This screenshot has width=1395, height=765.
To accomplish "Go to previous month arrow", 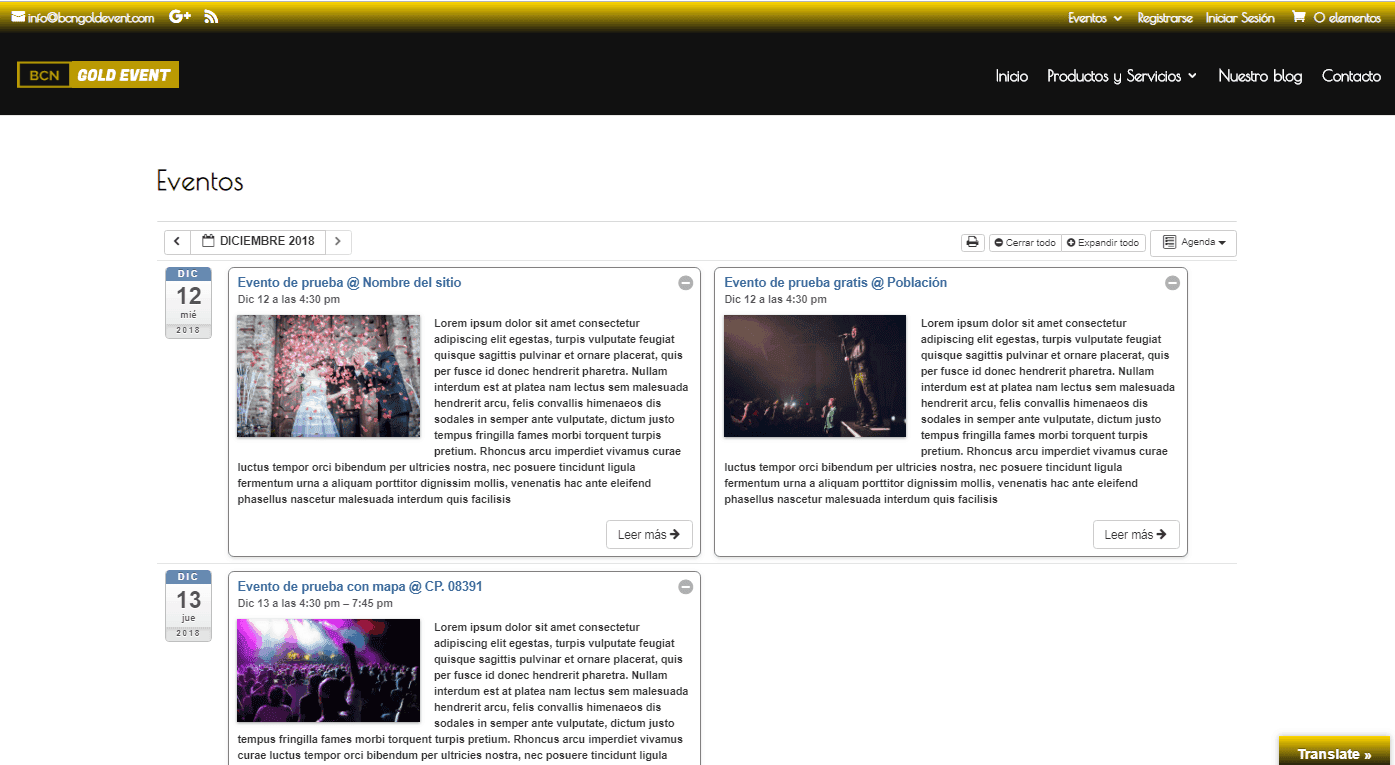I will [x=177, y=242].
